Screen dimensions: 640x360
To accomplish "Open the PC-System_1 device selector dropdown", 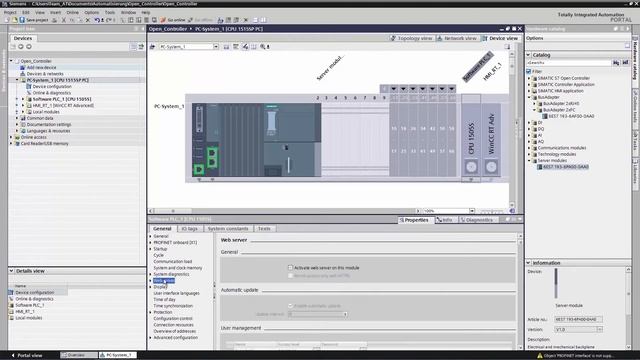I will pyautogui.click(x=216, y=47).
